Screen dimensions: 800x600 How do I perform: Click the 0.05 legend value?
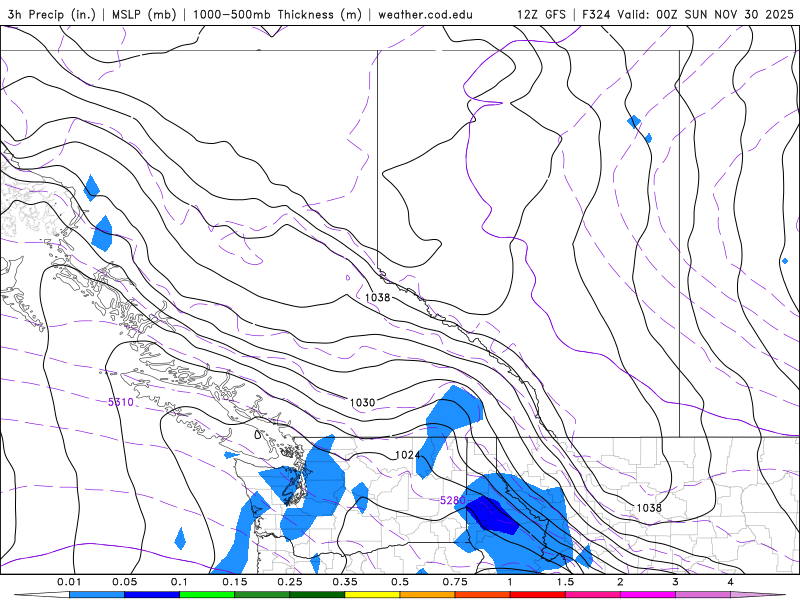(x=124, y=582)
